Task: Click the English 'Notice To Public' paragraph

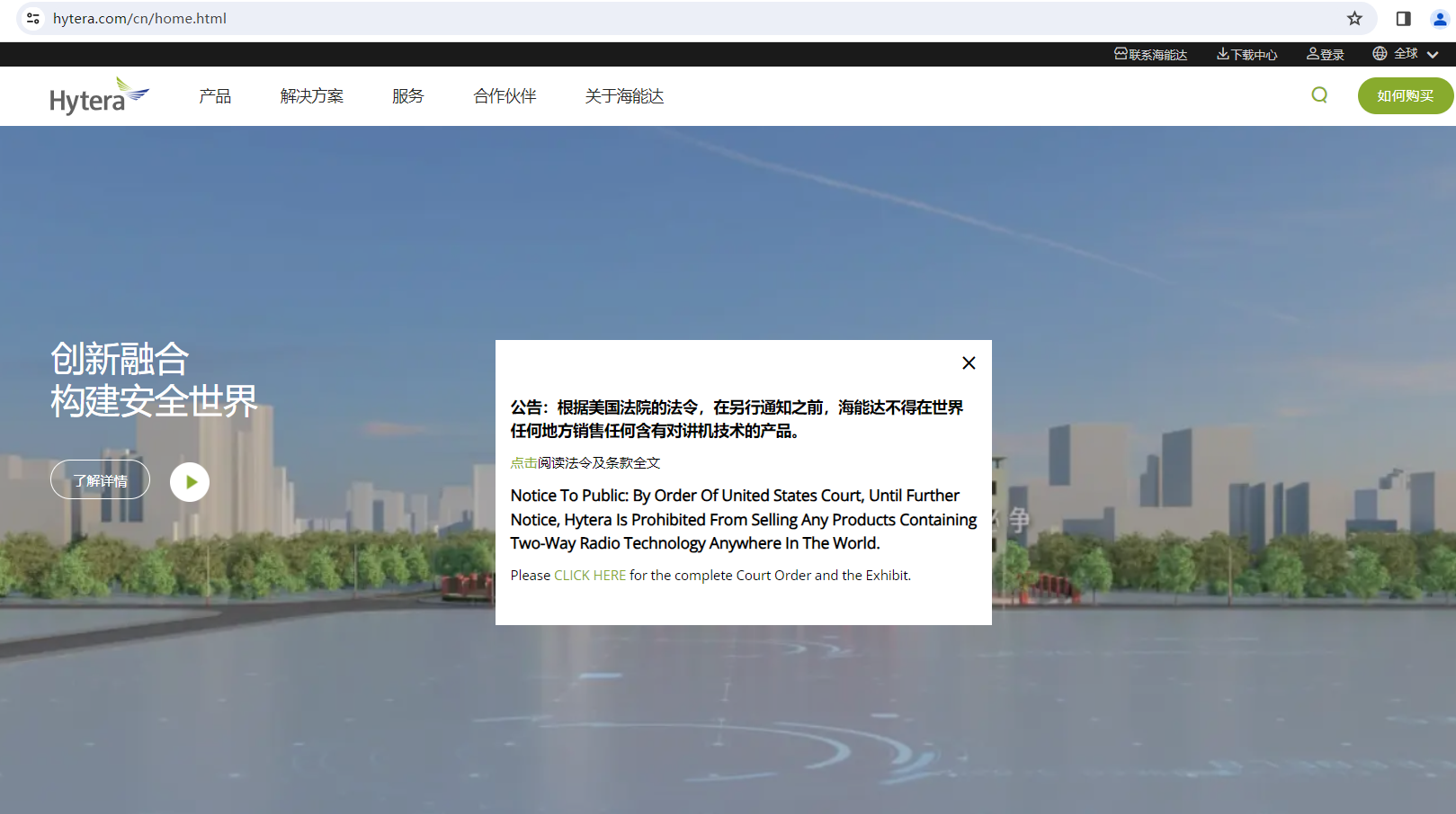Action: tap(744, 520)
